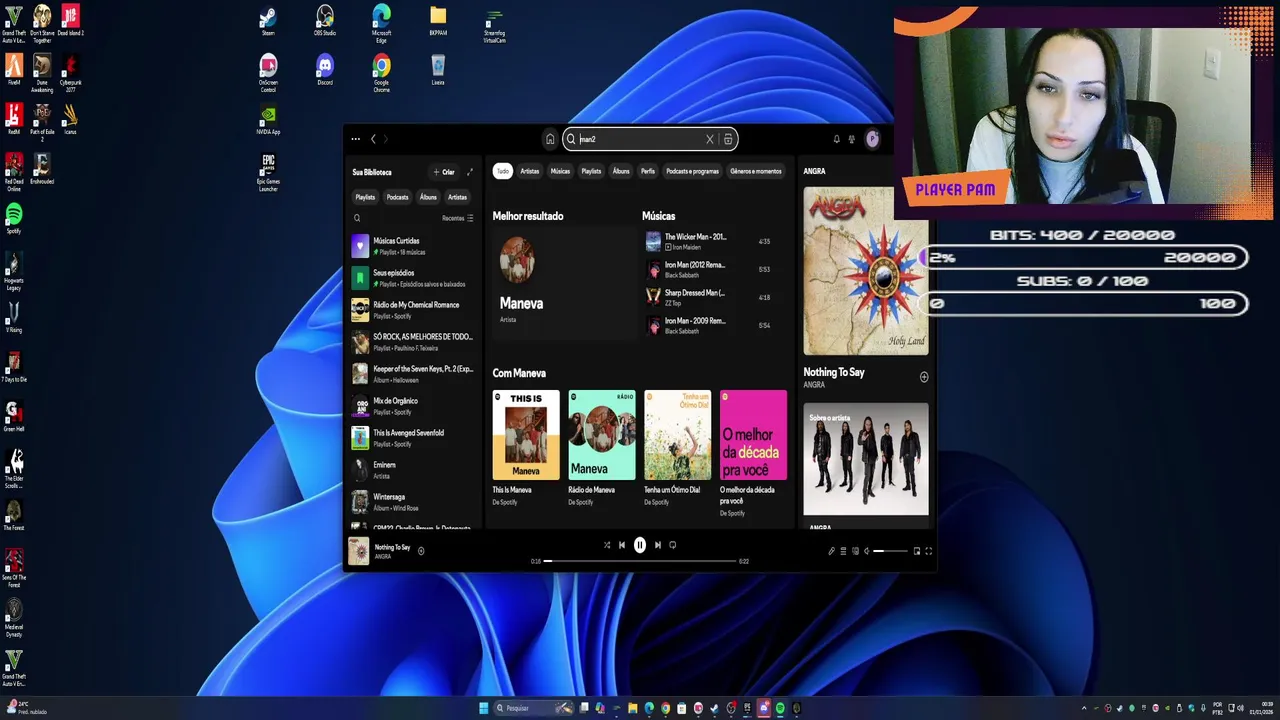Toggle shuffle in player bar

[x=606, y=545]
